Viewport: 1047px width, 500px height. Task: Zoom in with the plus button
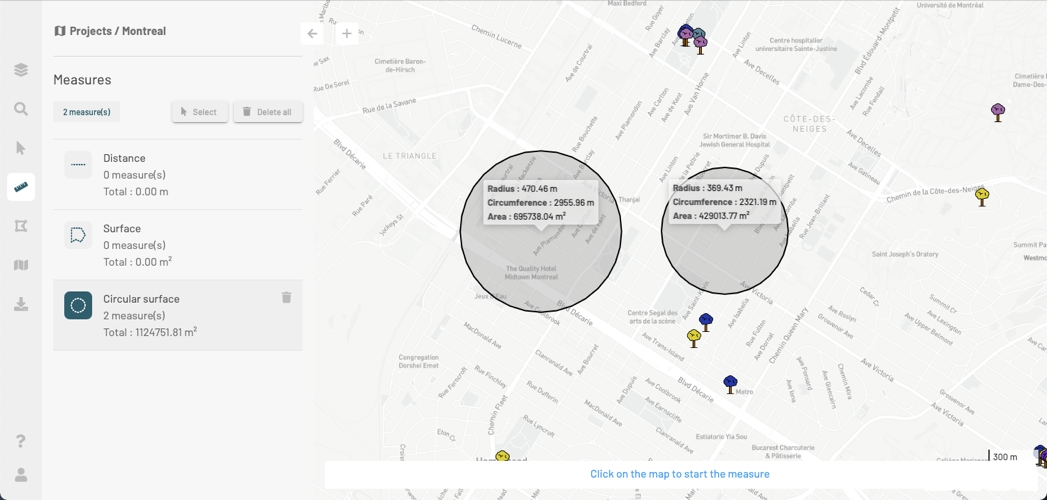tap(346, 33)
